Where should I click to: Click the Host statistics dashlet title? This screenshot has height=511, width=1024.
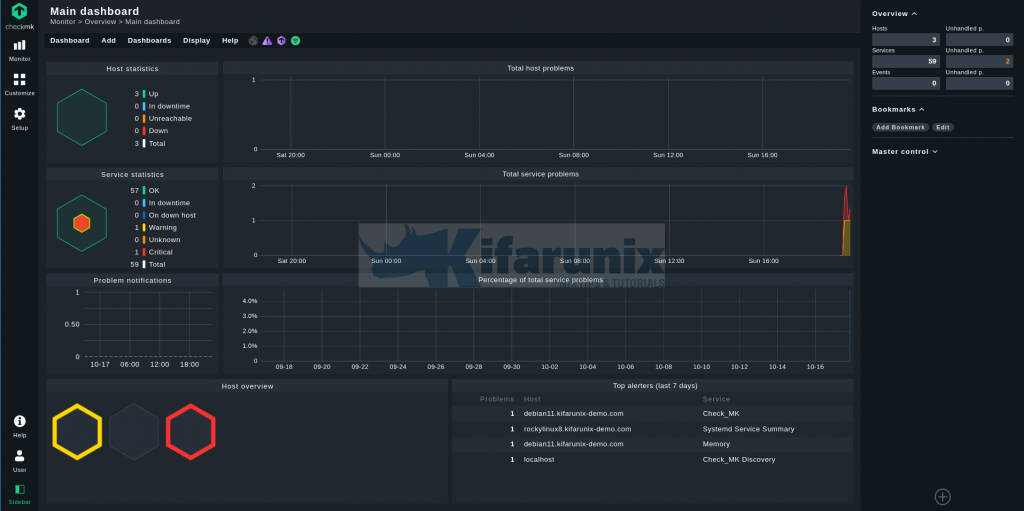pos(133,69)
